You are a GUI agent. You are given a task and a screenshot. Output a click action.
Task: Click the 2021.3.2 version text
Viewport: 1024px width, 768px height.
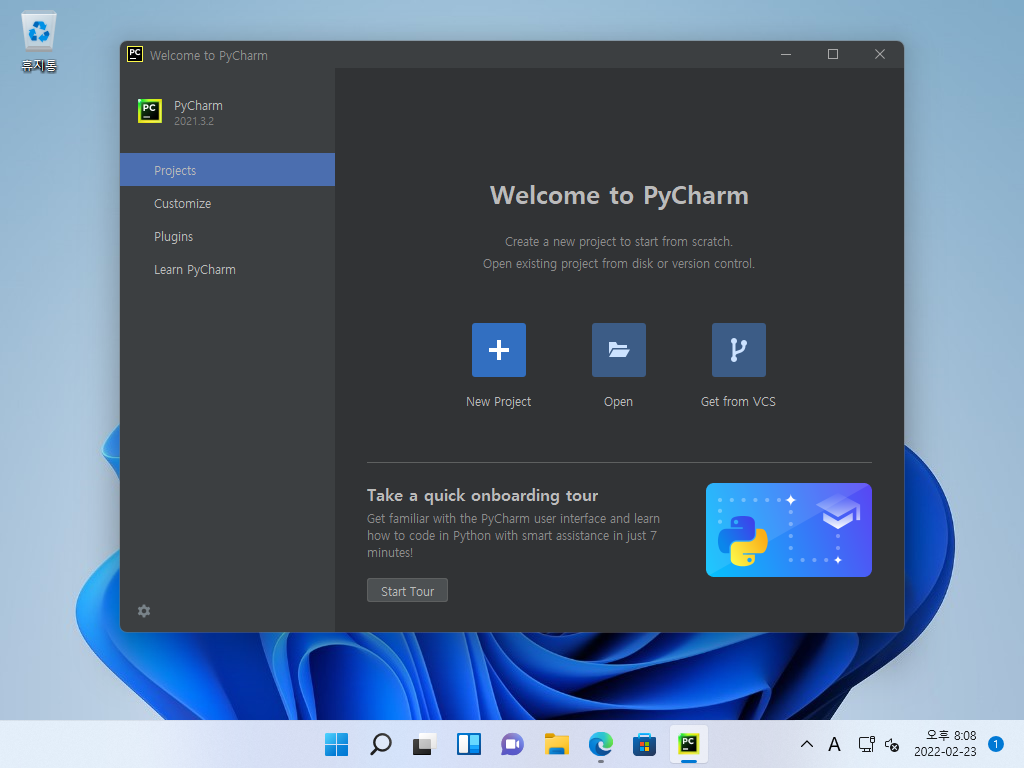click(x=193, y=121)
